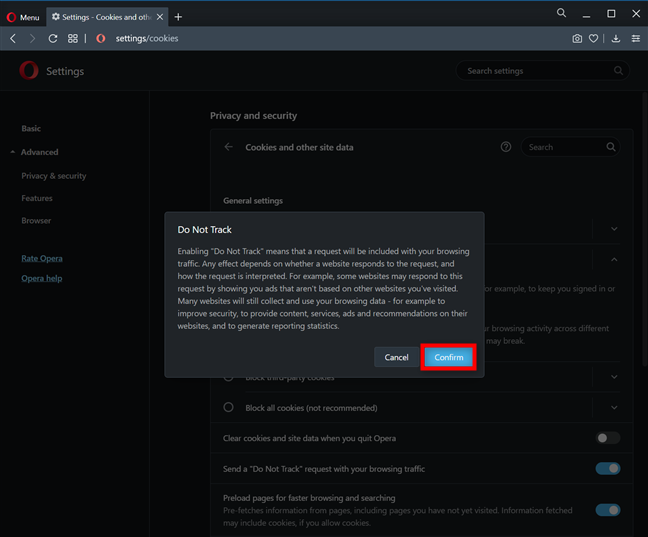Image resolution: width=648 pixels, height=537 pixels.
Task: Reload the page
Action: click(x=52, y=38)
